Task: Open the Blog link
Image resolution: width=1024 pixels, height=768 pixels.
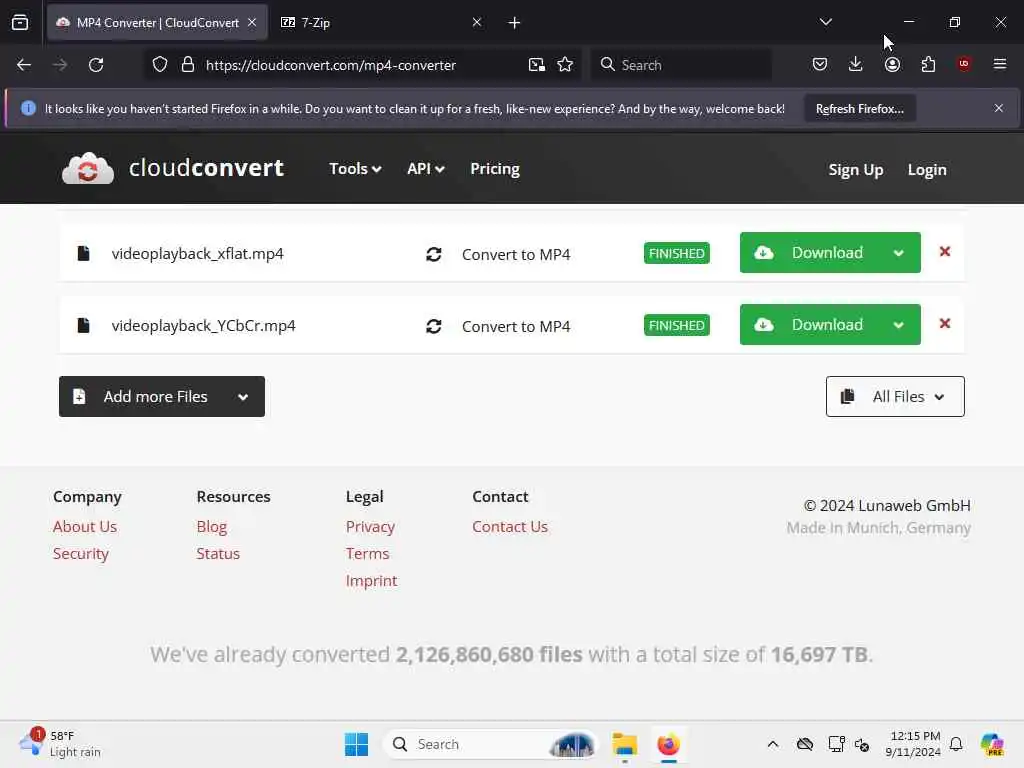Action: (x=212, y=526)
